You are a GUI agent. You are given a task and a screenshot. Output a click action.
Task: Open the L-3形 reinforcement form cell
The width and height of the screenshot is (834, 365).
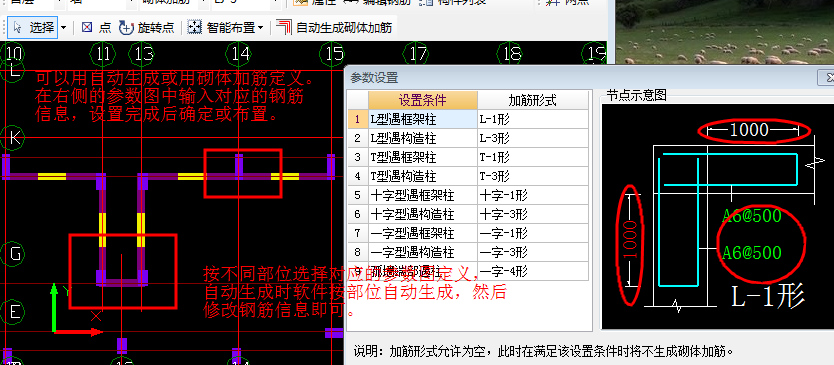(x=533, y=138)
